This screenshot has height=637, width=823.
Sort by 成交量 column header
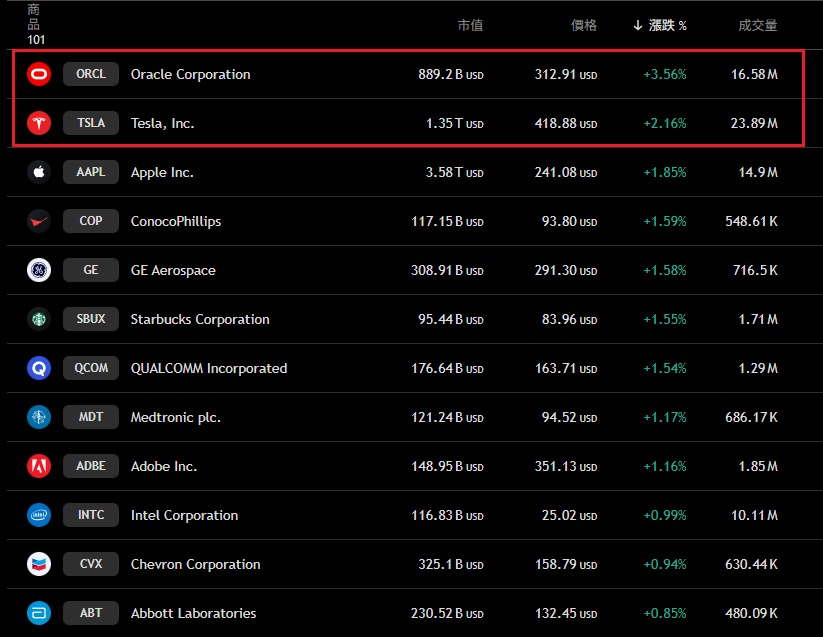[757, 25]
